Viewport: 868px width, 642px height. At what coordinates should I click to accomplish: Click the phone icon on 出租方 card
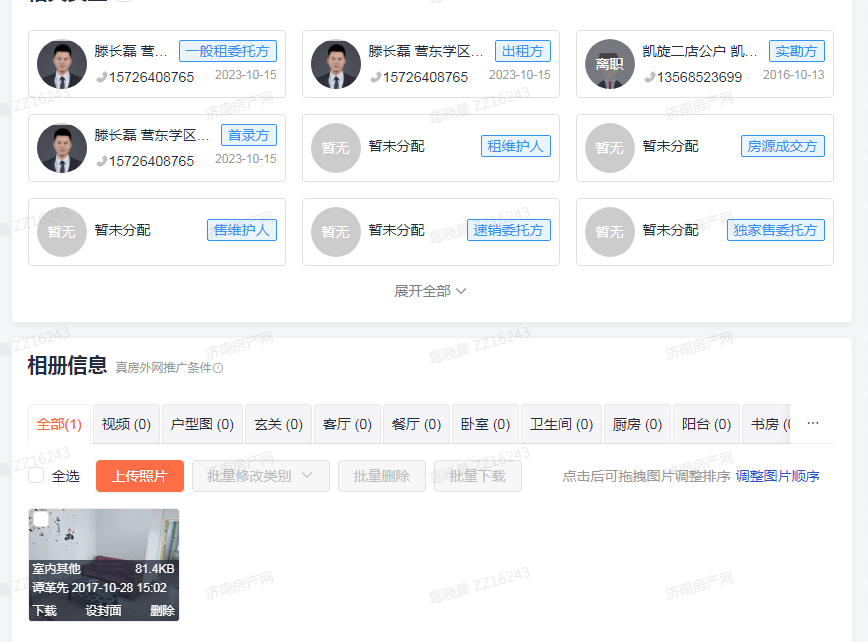point(375,77)
